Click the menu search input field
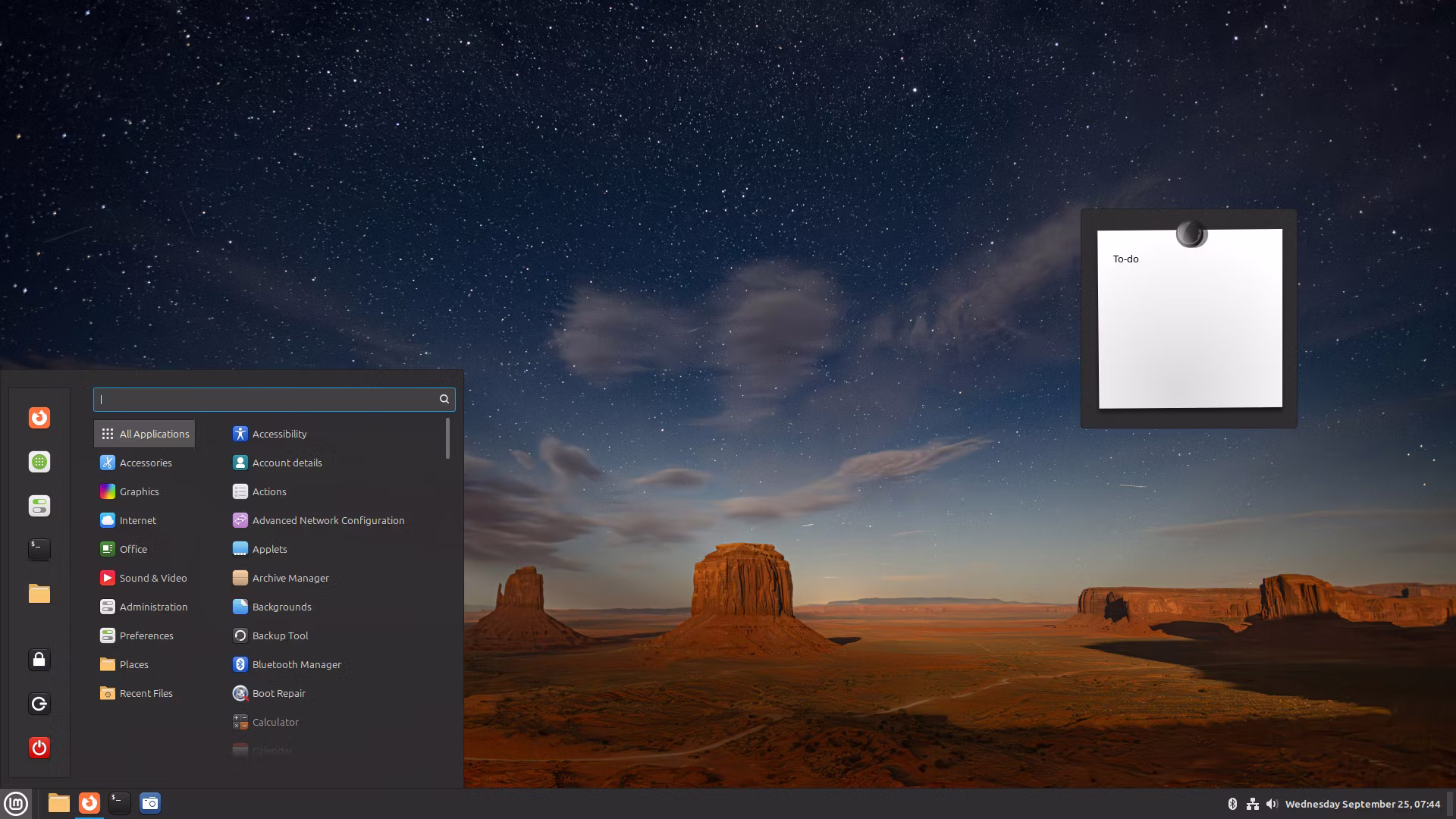Image resolution: width=1456 pixels, height=819 pixels. pos(265,399)
